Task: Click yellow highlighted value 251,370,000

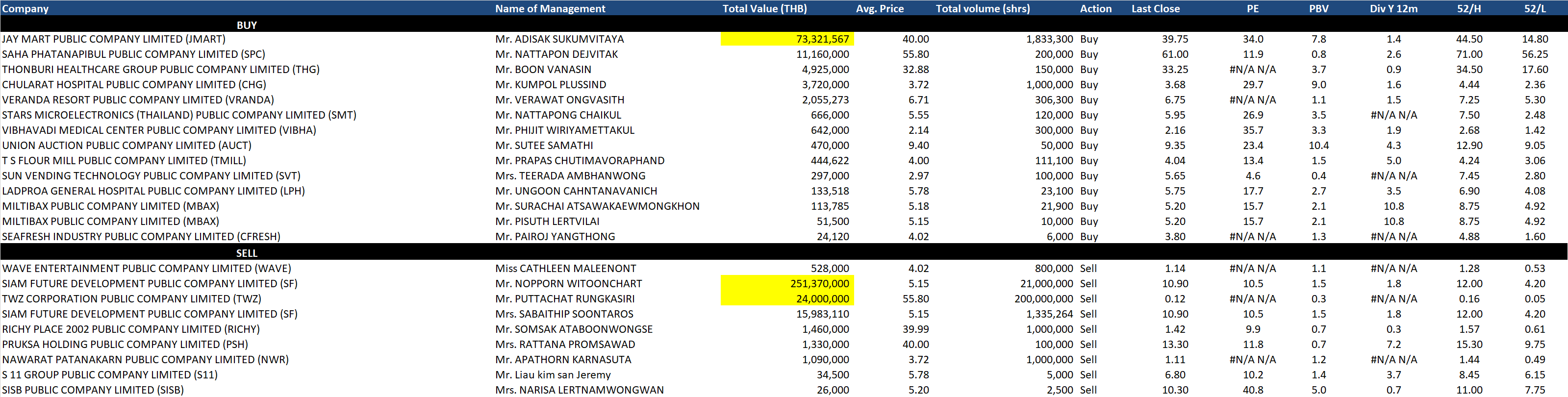Action: [819, 284]
